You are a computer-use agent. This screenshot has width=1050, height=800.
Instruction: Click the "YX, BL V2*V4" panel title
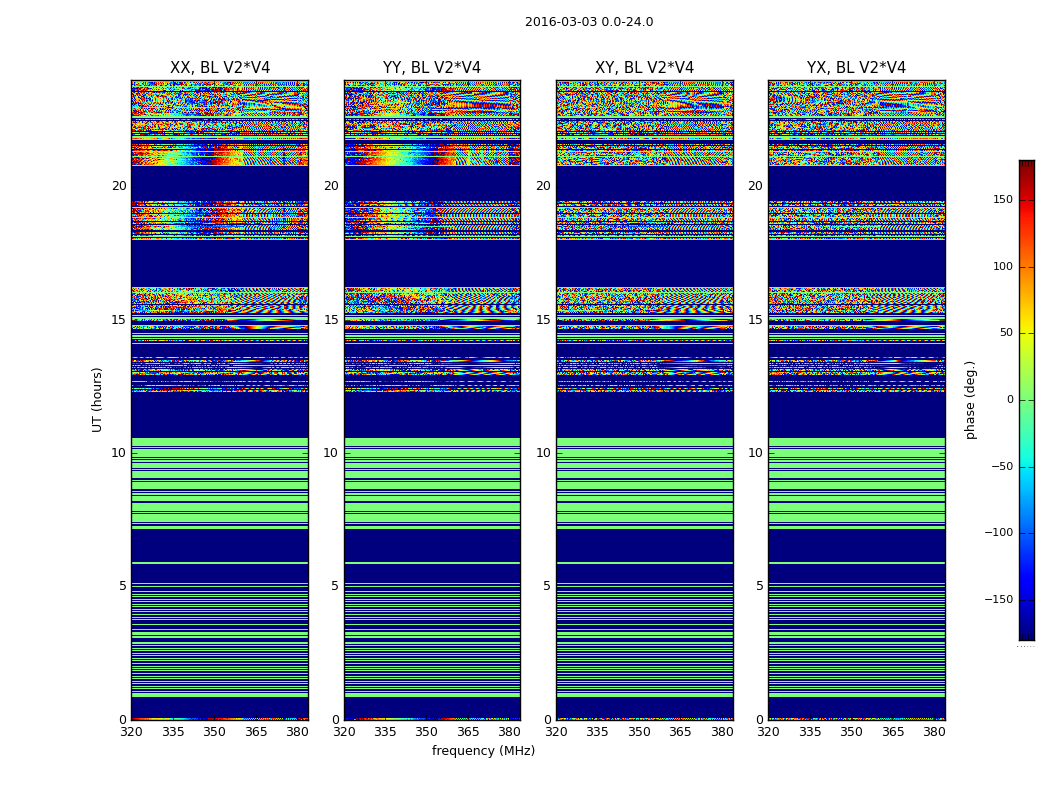[x=856, y=68]
